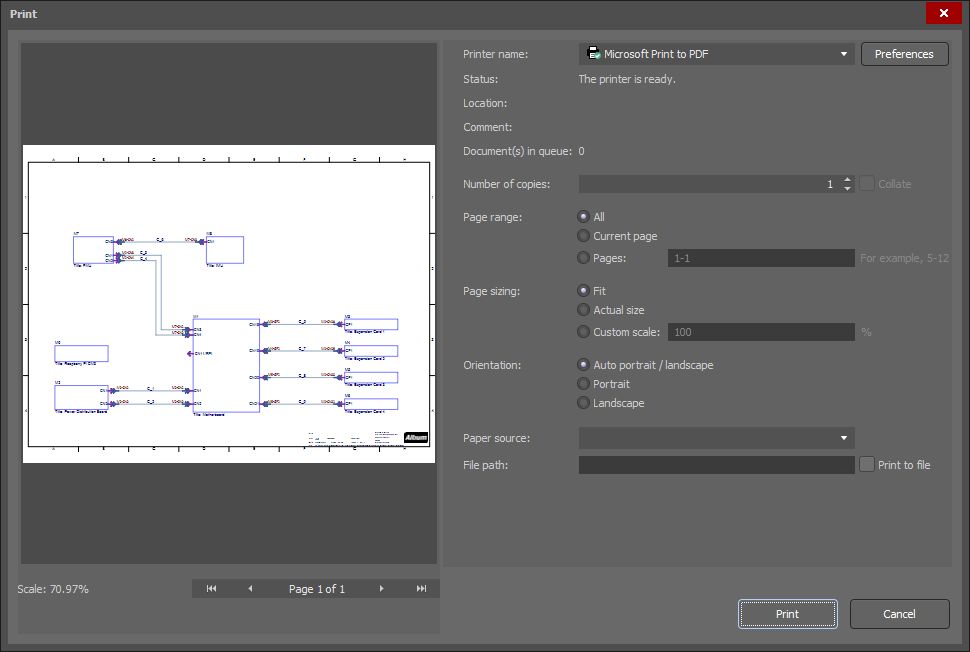Image resolution: width=970 pixels, height=652 pixels.
Task: Open the Paper source dropdown
Action: click(843, 437)
